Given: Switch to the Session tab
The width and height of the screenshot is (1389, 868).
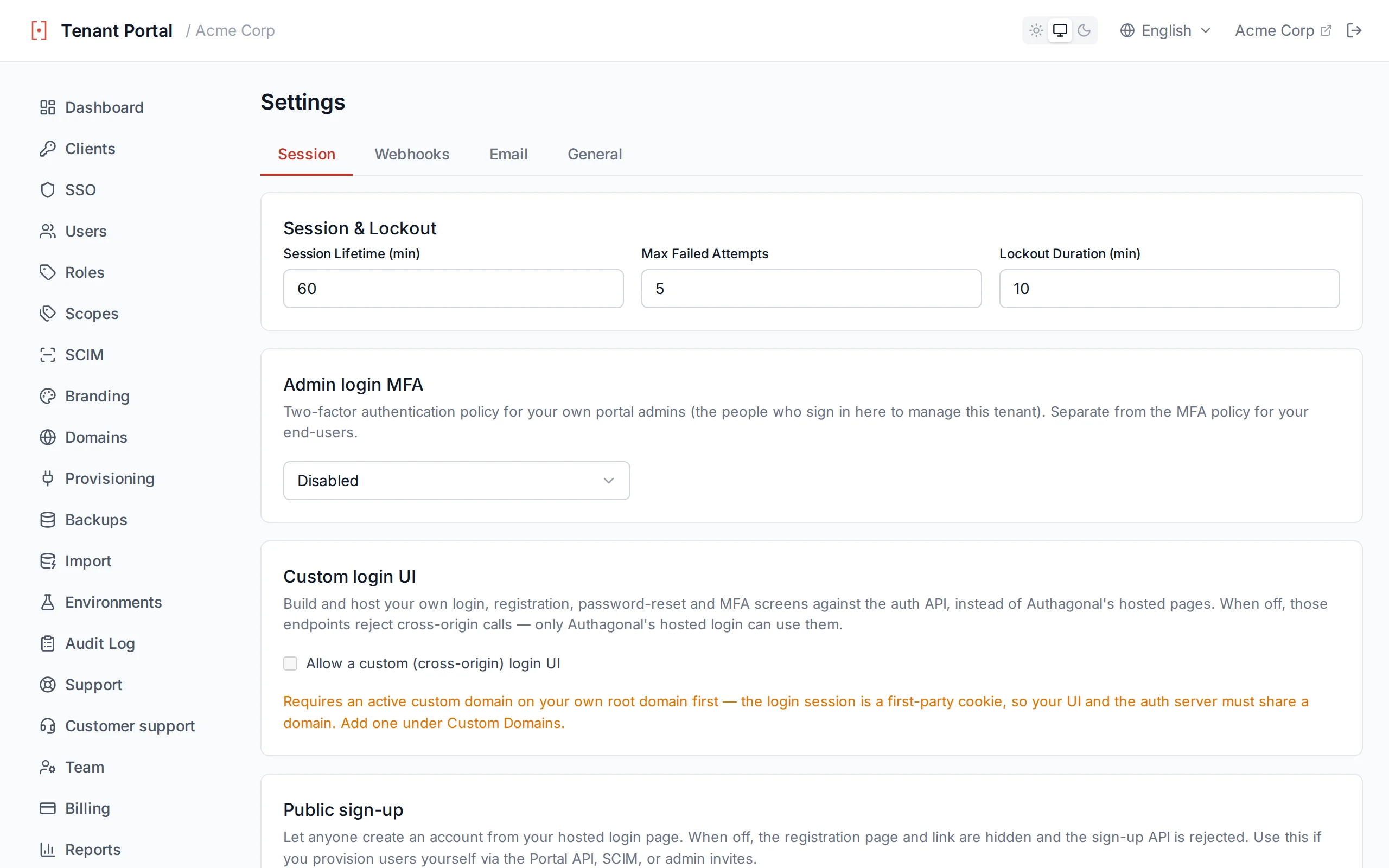Looking at the screenshot, I should tap(307, 155).
